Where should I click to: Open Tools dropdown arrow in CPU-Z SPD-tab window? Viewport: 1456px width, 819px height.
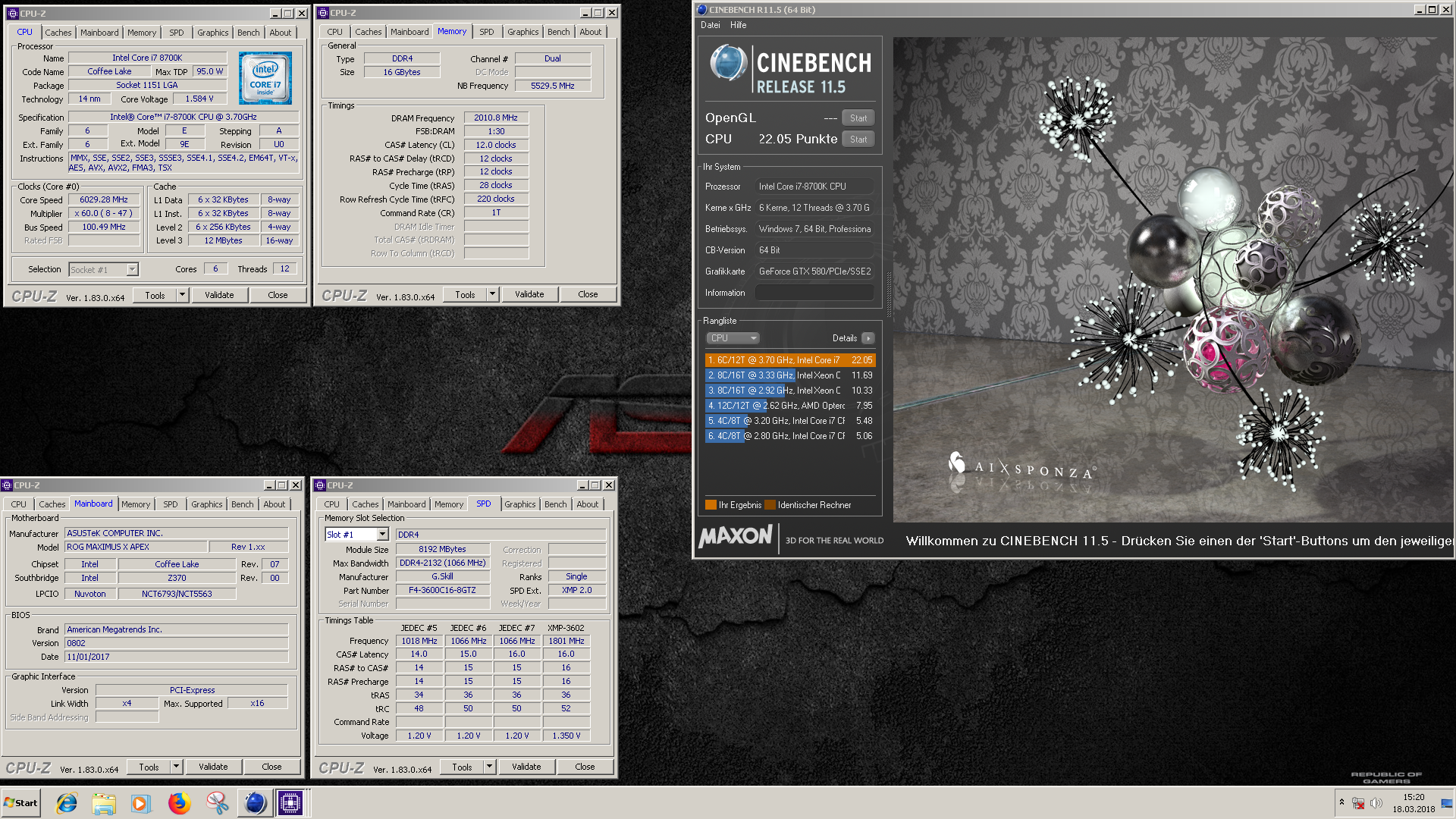click(x=489, y=767)
